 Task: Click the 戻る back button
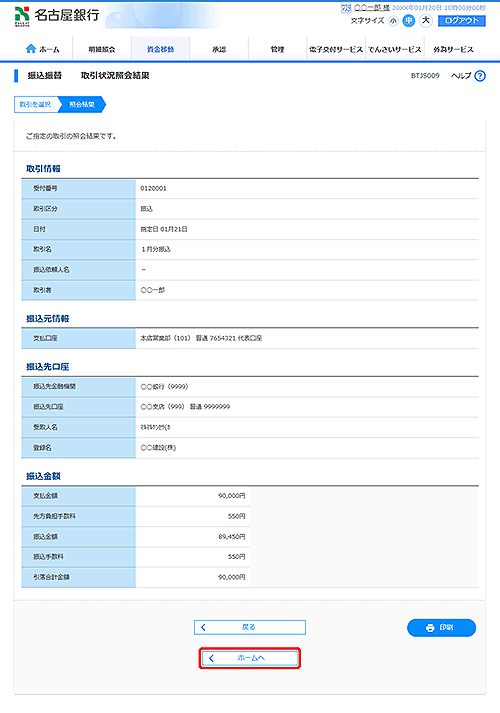tap(250, 627)
